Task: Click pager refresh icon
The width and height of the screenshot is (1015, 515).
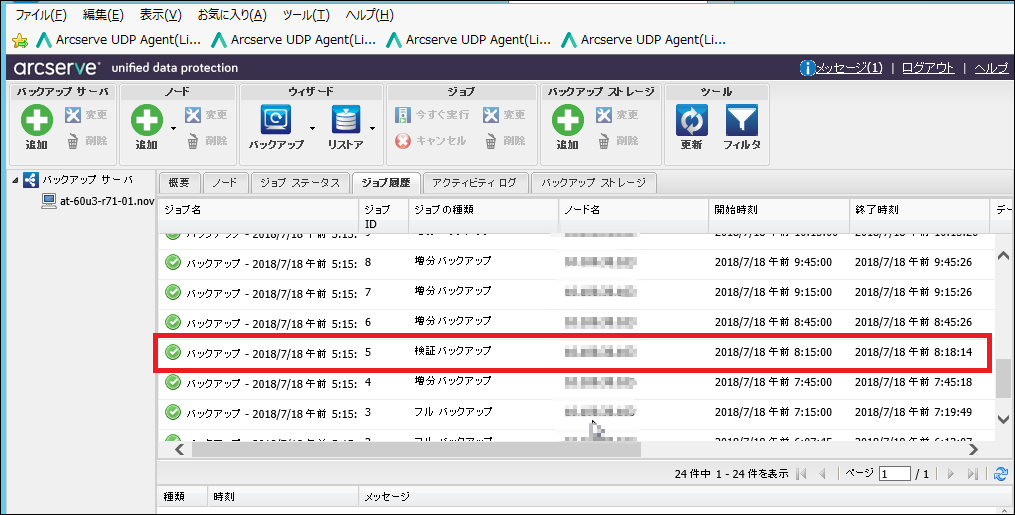Action: pos(1001,474)
